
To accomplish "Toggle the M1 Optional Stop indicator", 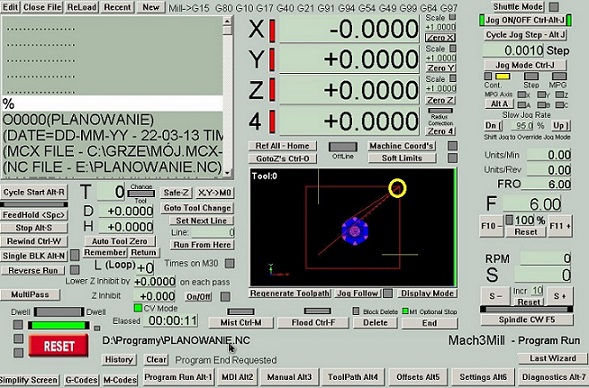I will click(405, 311).
